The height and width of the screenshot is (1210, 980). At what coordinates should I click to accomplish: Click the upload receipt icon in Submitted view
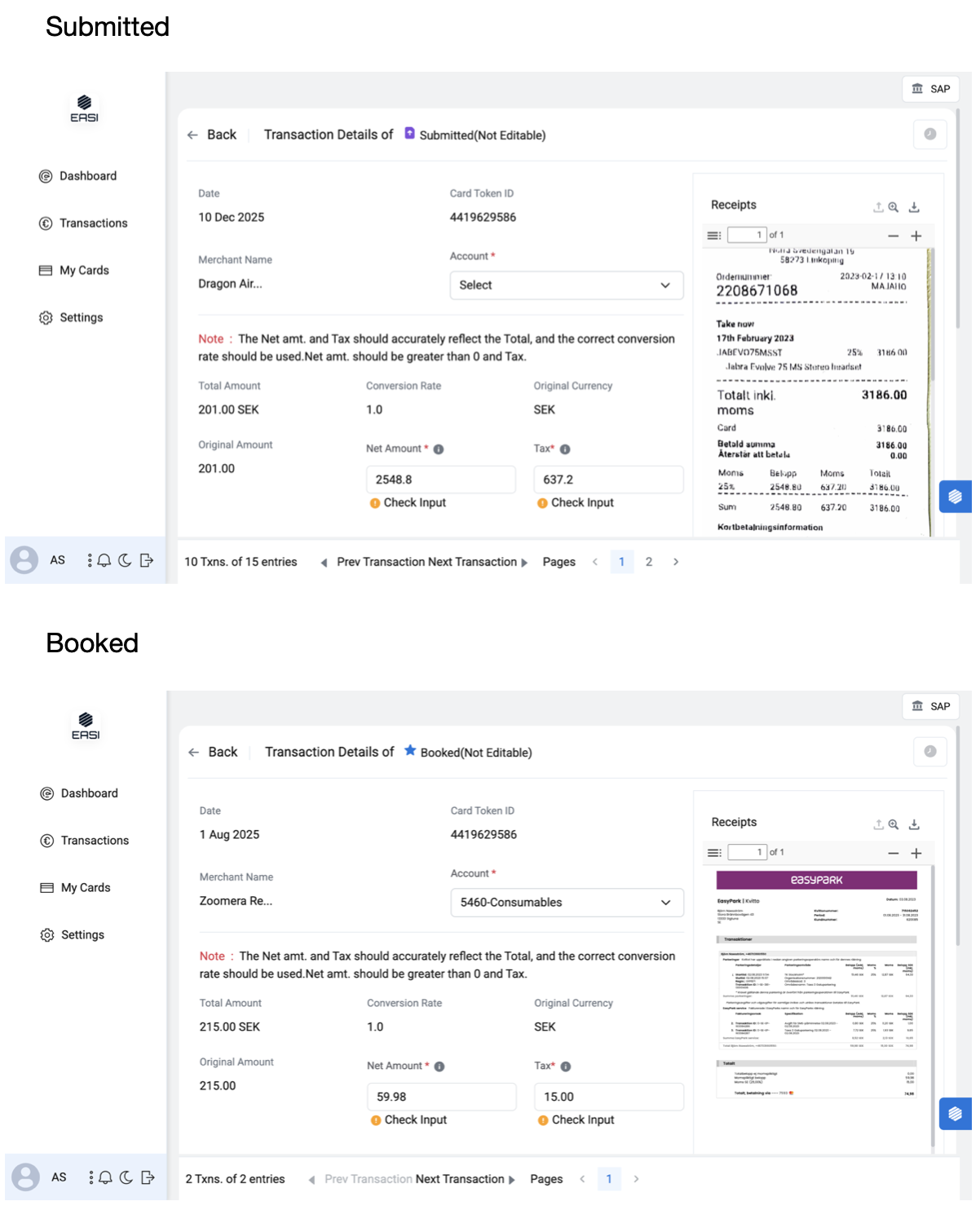(x=878, y=207)
